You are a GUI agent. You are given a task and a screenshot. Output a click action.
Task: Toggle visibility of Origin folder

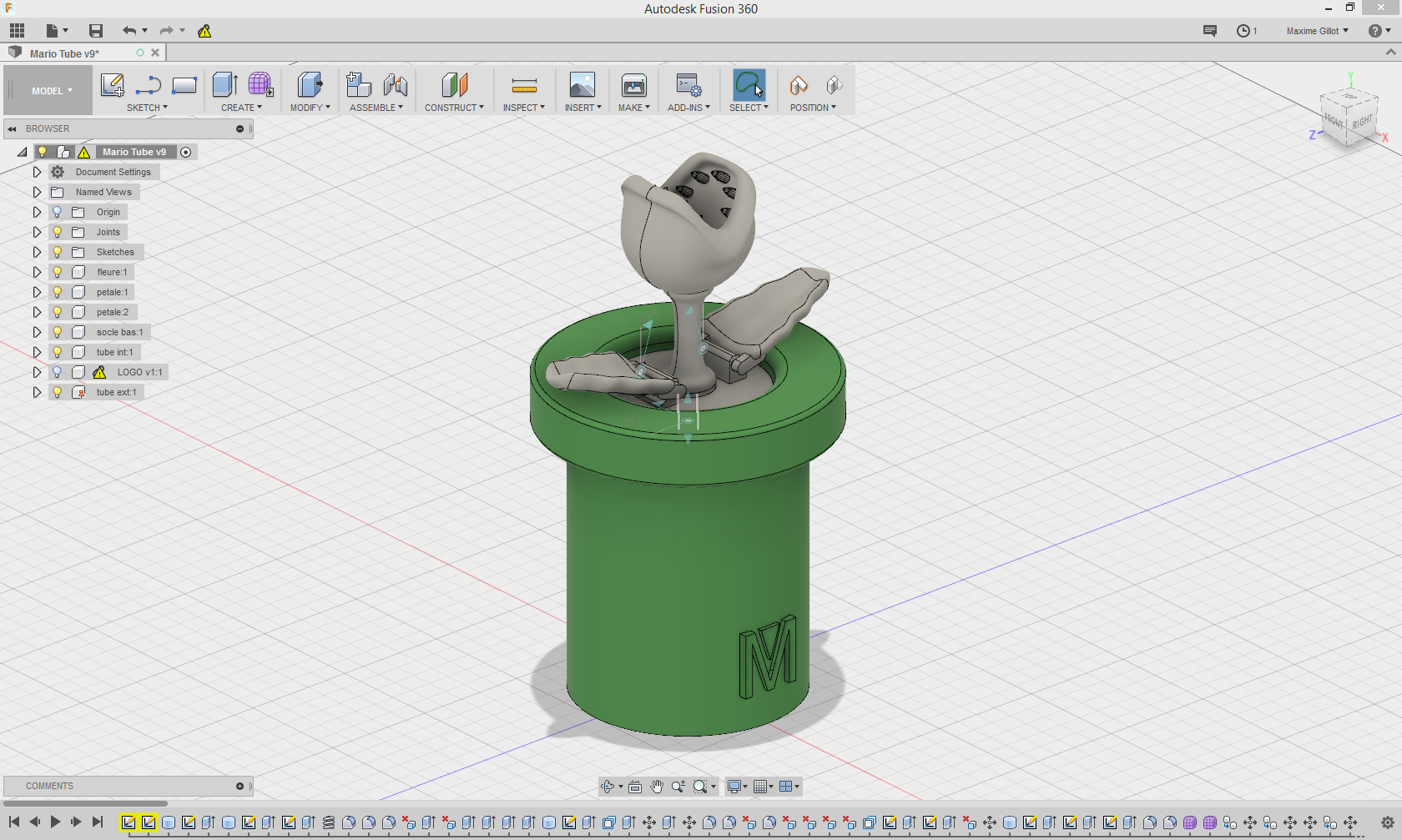[x=57, y=212]
